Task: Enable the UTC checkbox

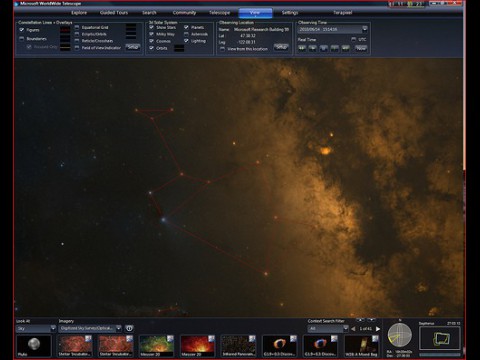Action: 354,39
